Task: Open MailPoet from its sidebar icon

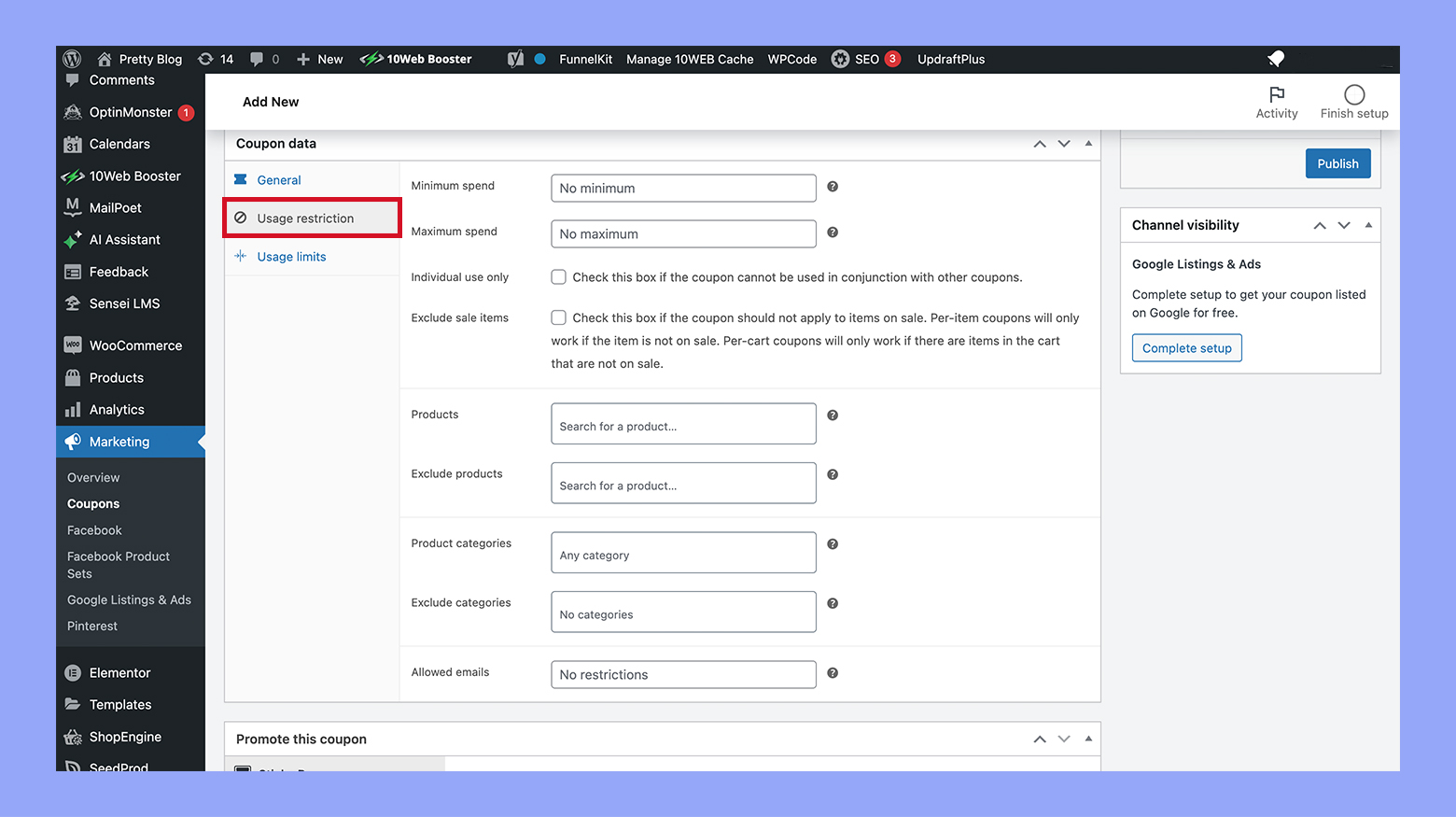Action: 73,207
